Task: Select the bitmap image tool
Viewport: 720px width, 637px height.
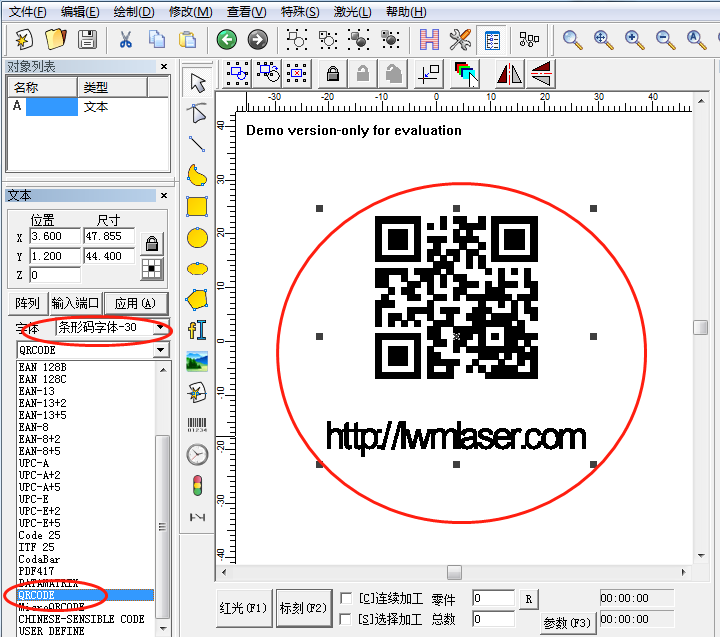Action: click(x=197, y=361)
